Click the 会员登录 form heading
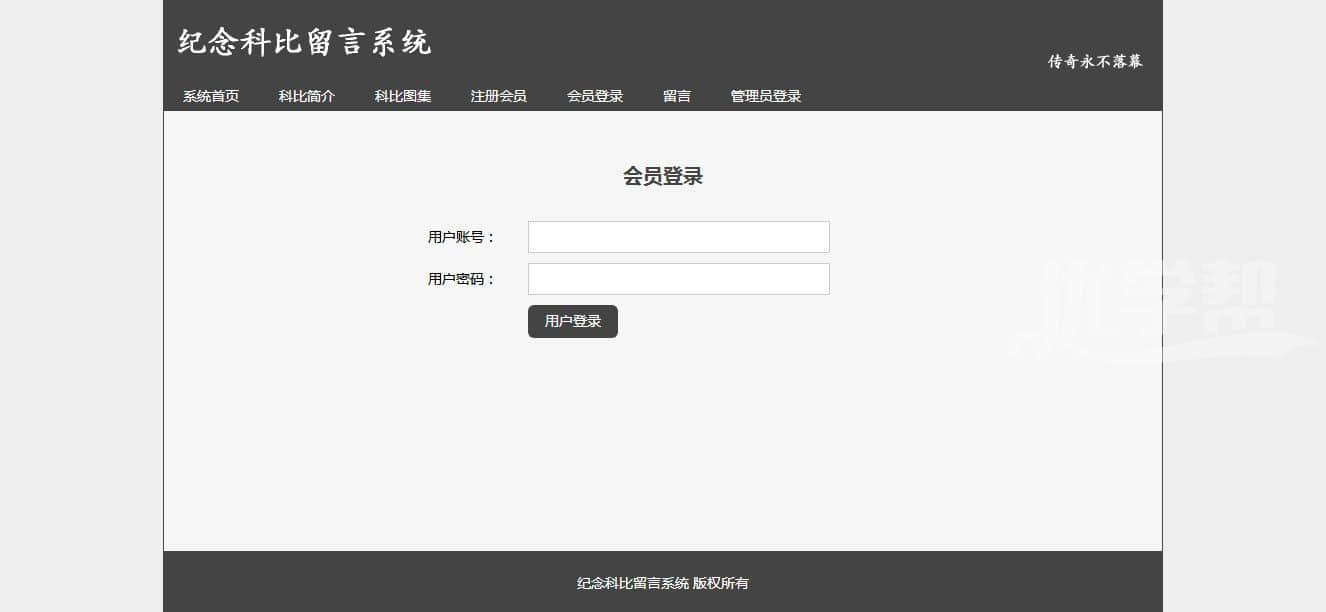The image size is (1326, 612). 663,177
